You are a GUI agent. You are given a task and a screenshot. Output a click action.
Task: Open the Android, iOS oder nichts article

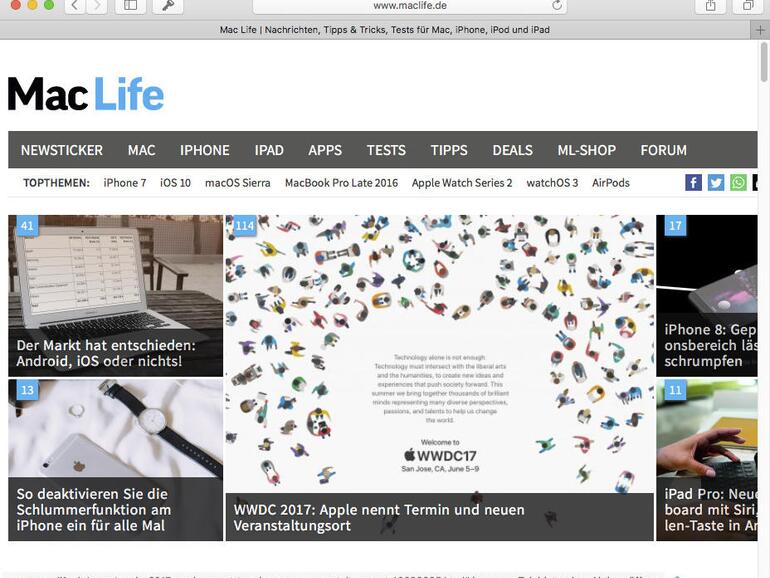coord(106,353)
